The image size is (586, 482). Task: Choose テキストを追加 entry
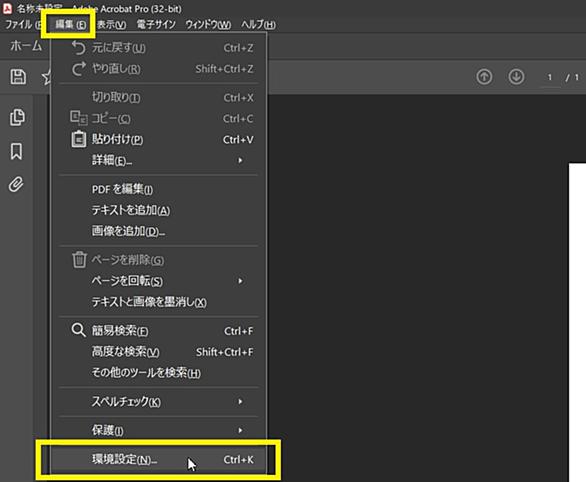[158, 210]
